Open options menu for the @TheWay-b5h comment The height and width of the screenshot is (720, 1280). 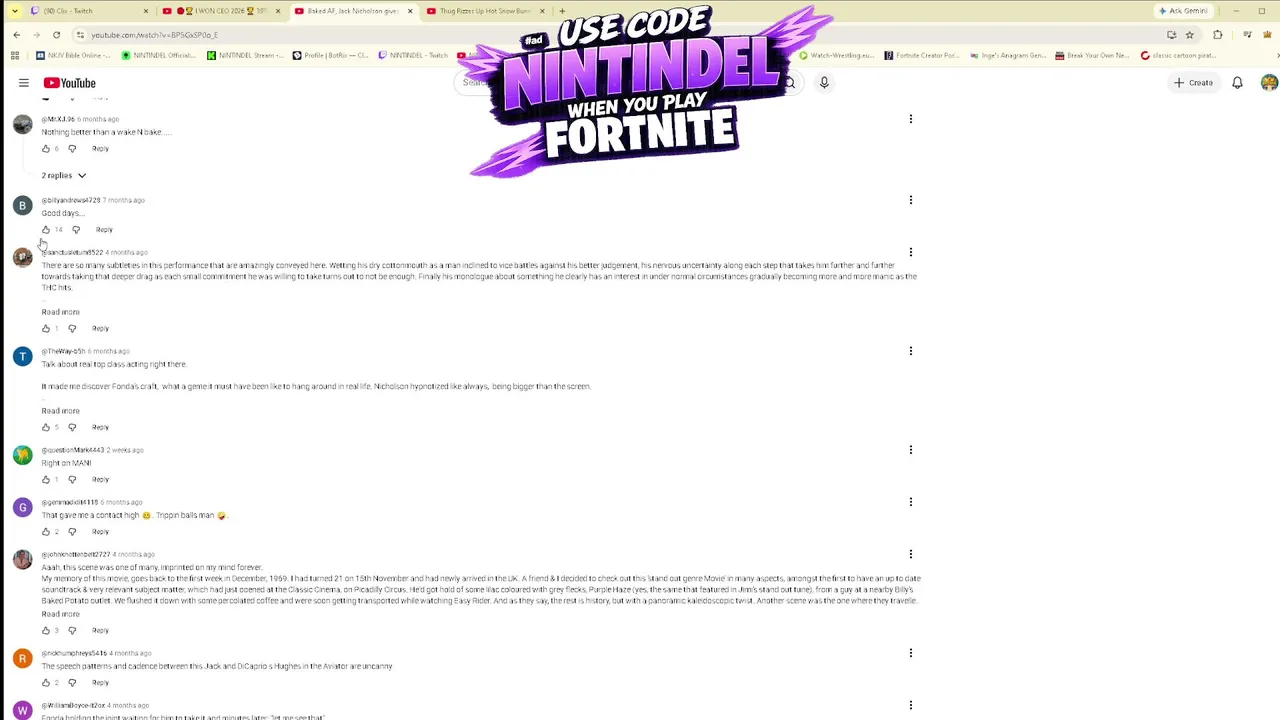coord(910,351)
